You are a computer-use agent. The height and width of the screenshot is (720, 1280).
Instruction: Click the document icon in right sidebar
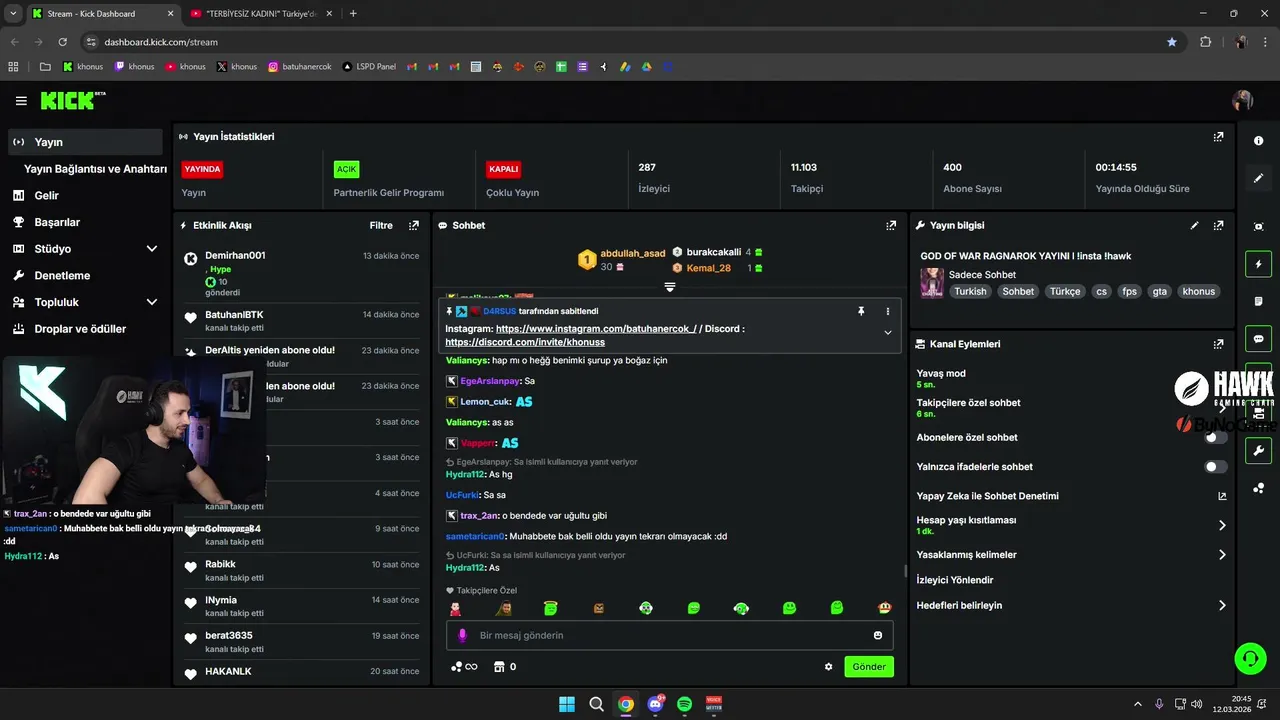[1259, 301]
